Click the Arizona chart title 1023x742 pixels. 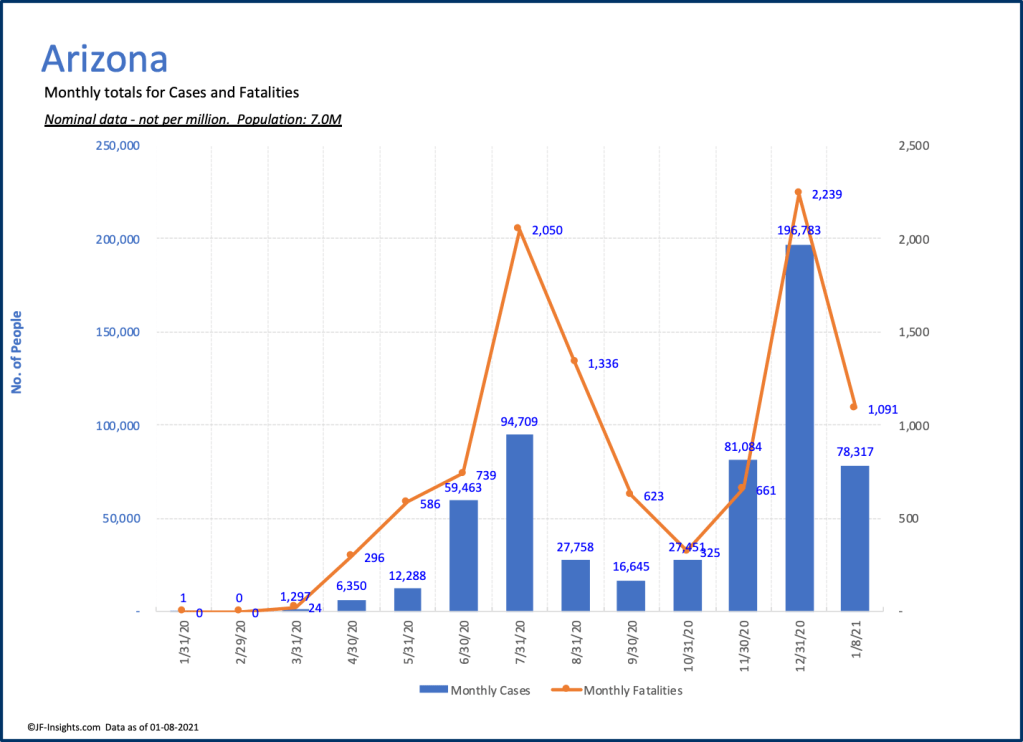tap(104, 59)
